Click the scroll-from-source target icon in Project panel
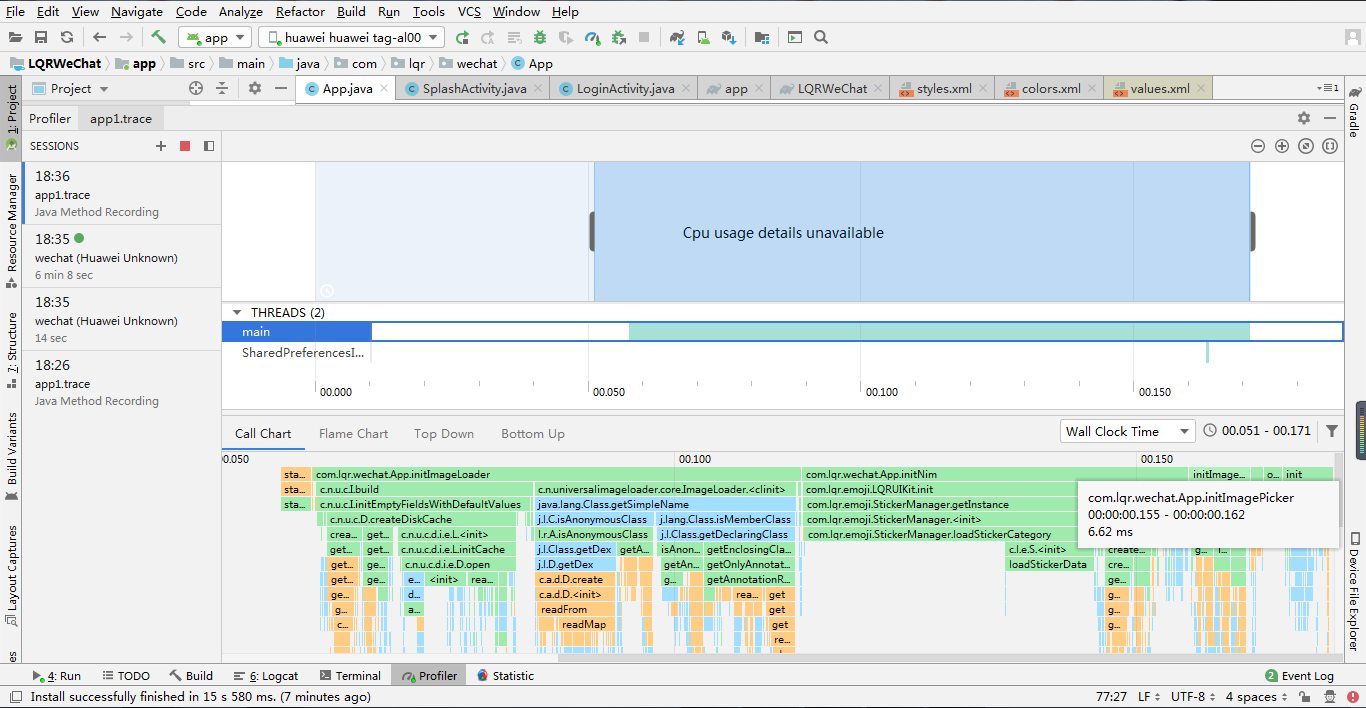Viewport: 1366px width, 708px height. pos(196,88)
